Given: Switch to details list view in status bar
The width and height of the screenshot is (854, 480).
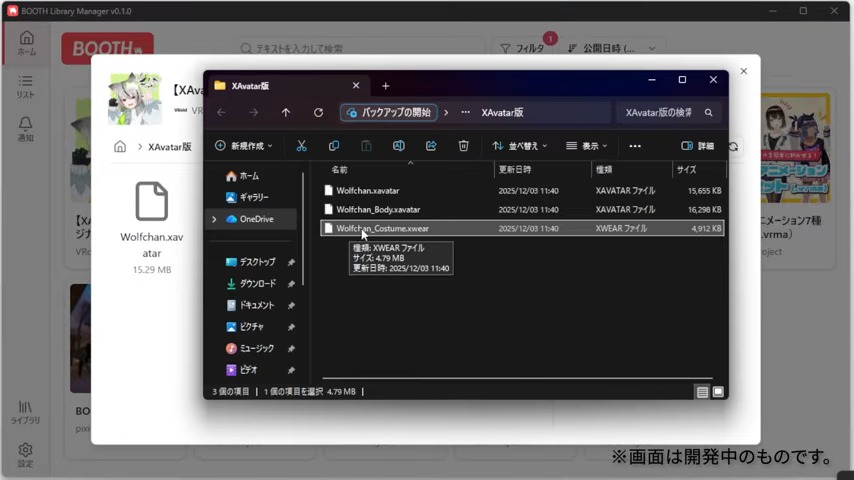Looking at the screenshot, I should [x=703, y=392].
